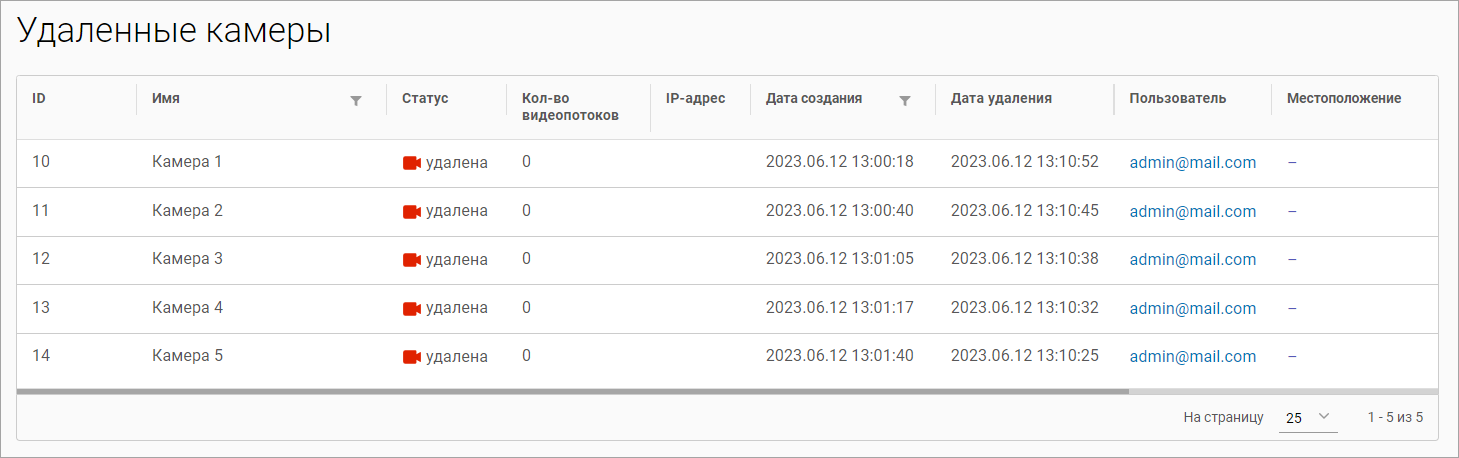Click the Местоположение column header
1459x458 pixels.
pyautogui.click(x=1343, y=98)
